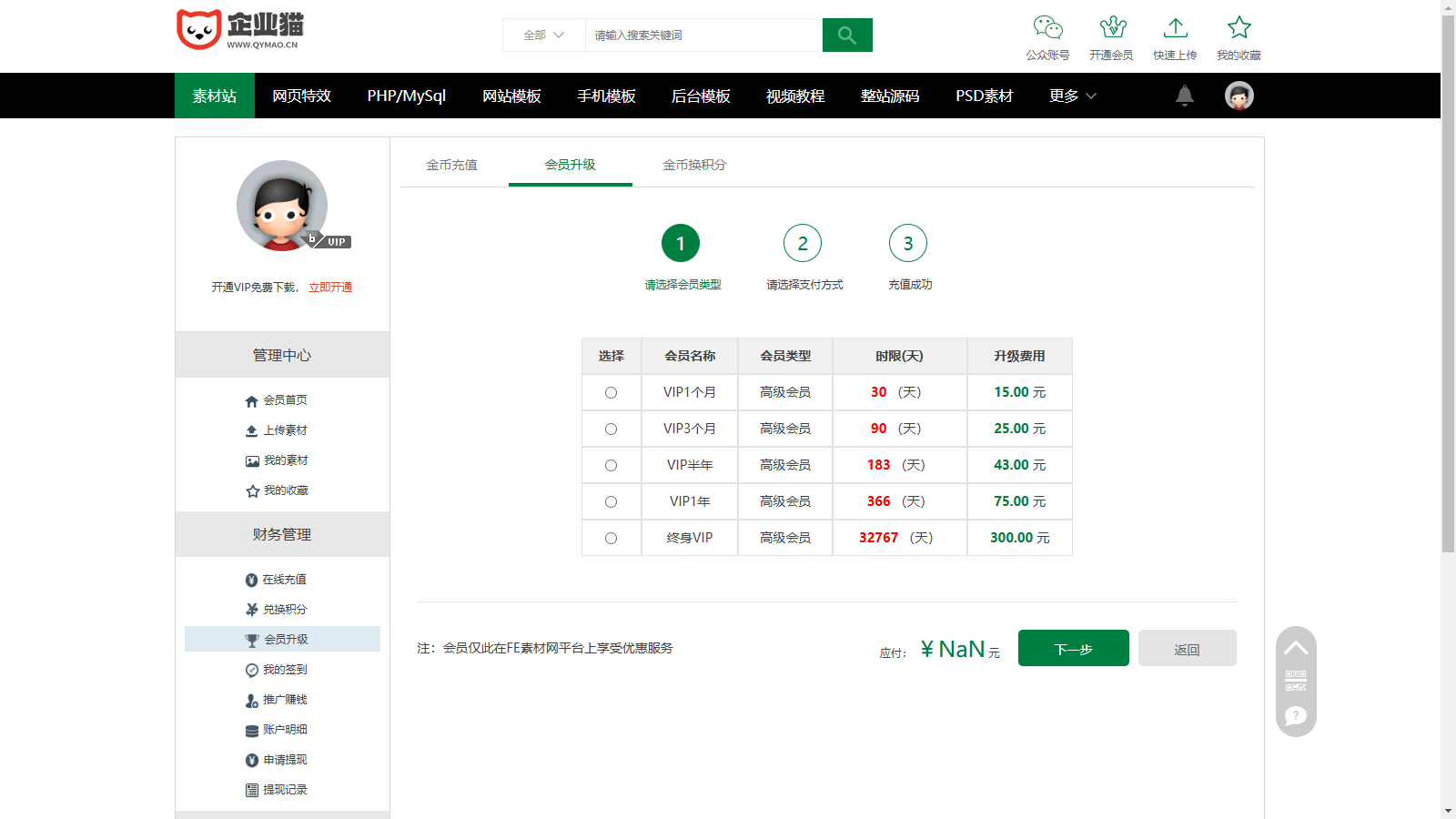Image resolution: width=1456 pixels, height=819 pixels.
Task: Open the 网站模板 menu item
Action: click(511, 95)
